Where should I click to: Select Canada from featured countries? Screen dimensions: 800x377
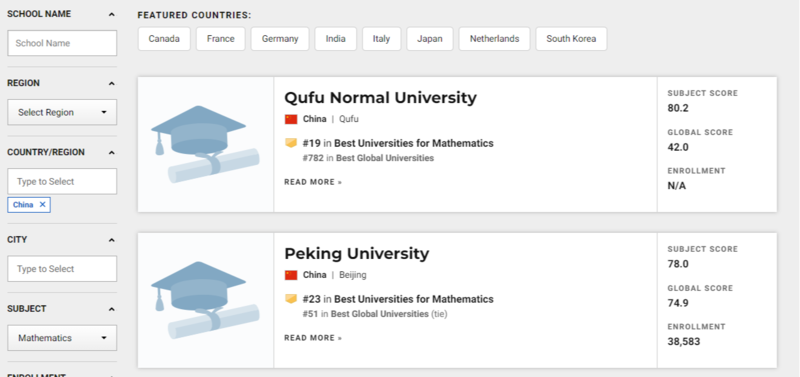point(164,39)
